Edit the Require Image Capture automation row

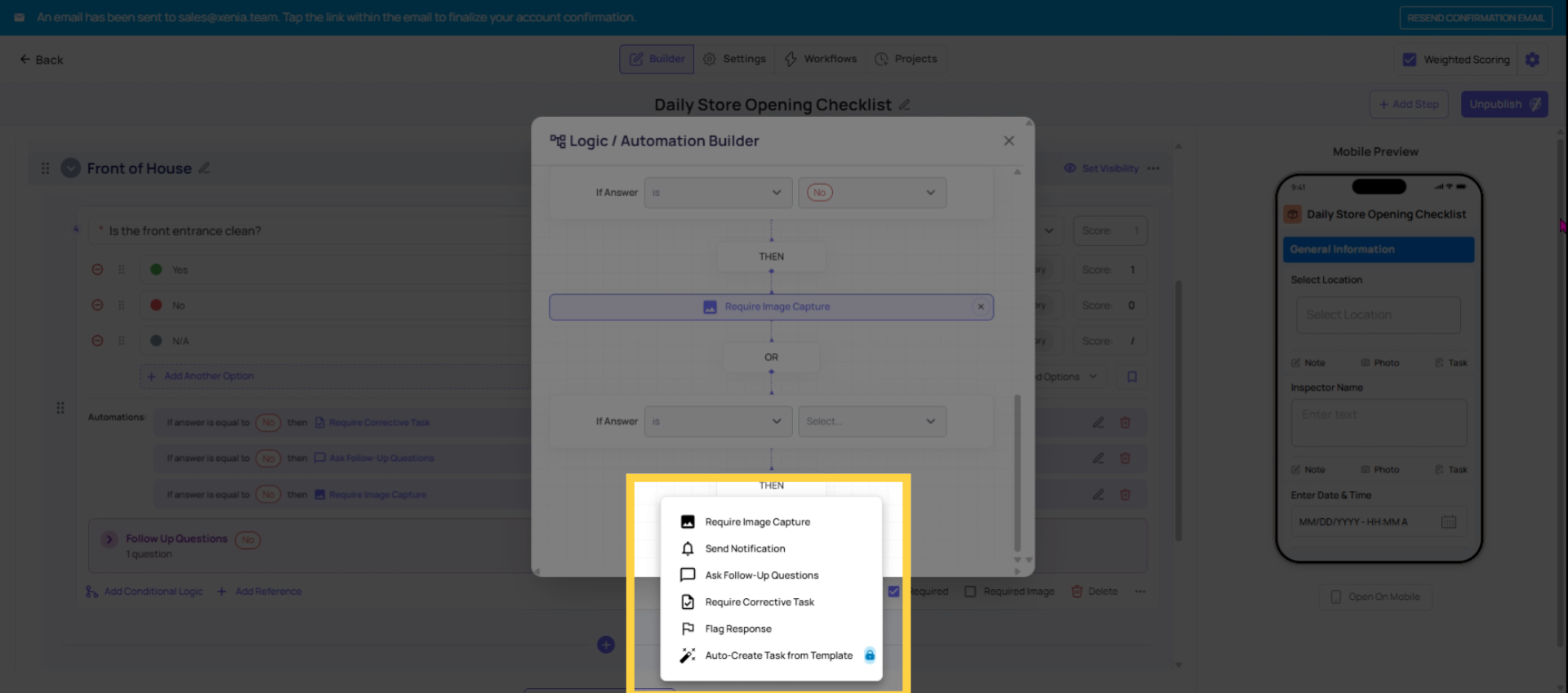point(1098,494)
